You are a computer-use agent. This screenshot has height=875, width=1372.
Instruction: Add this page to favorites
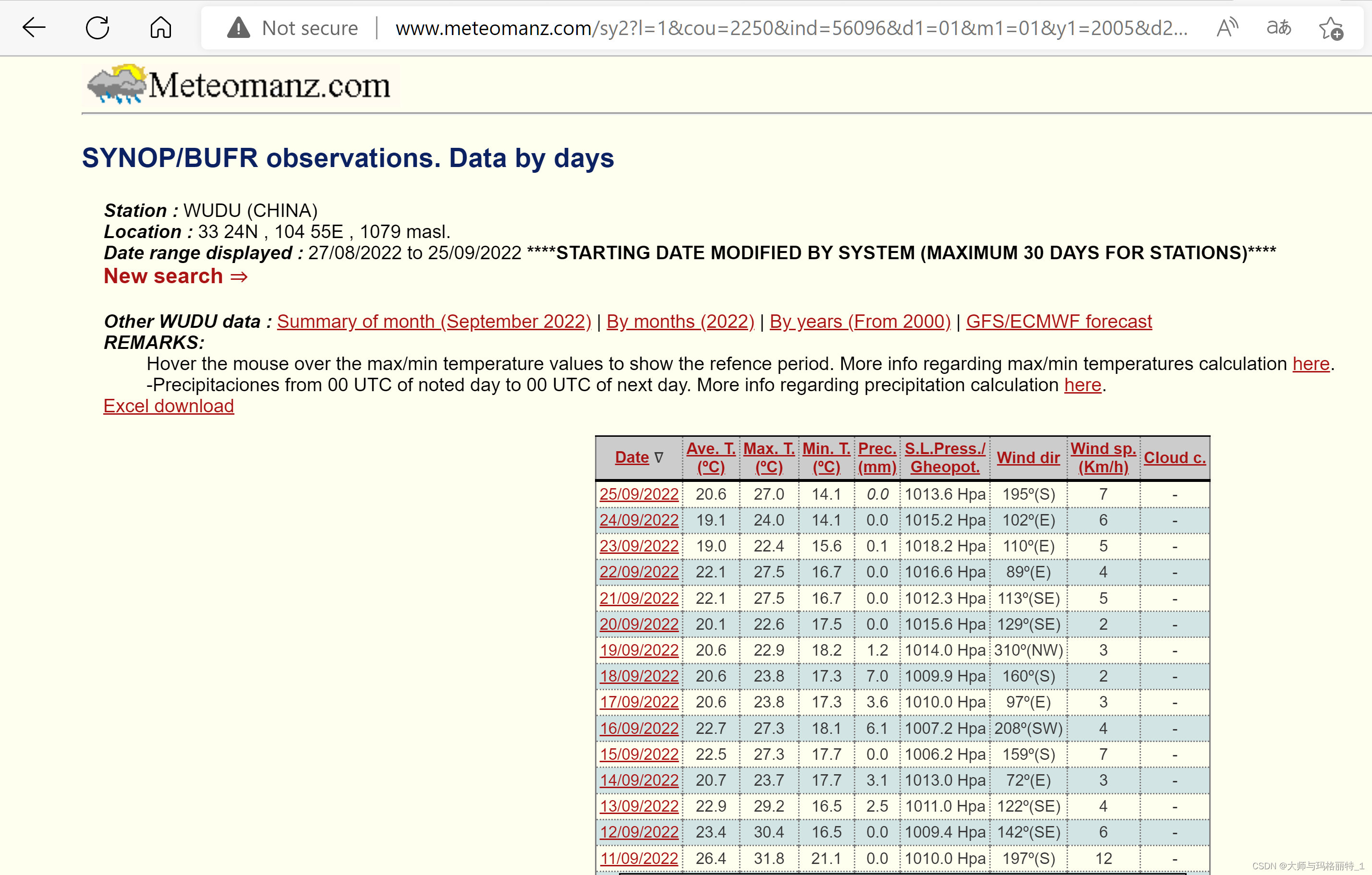pyautogui.click(x=1331, y=28)
